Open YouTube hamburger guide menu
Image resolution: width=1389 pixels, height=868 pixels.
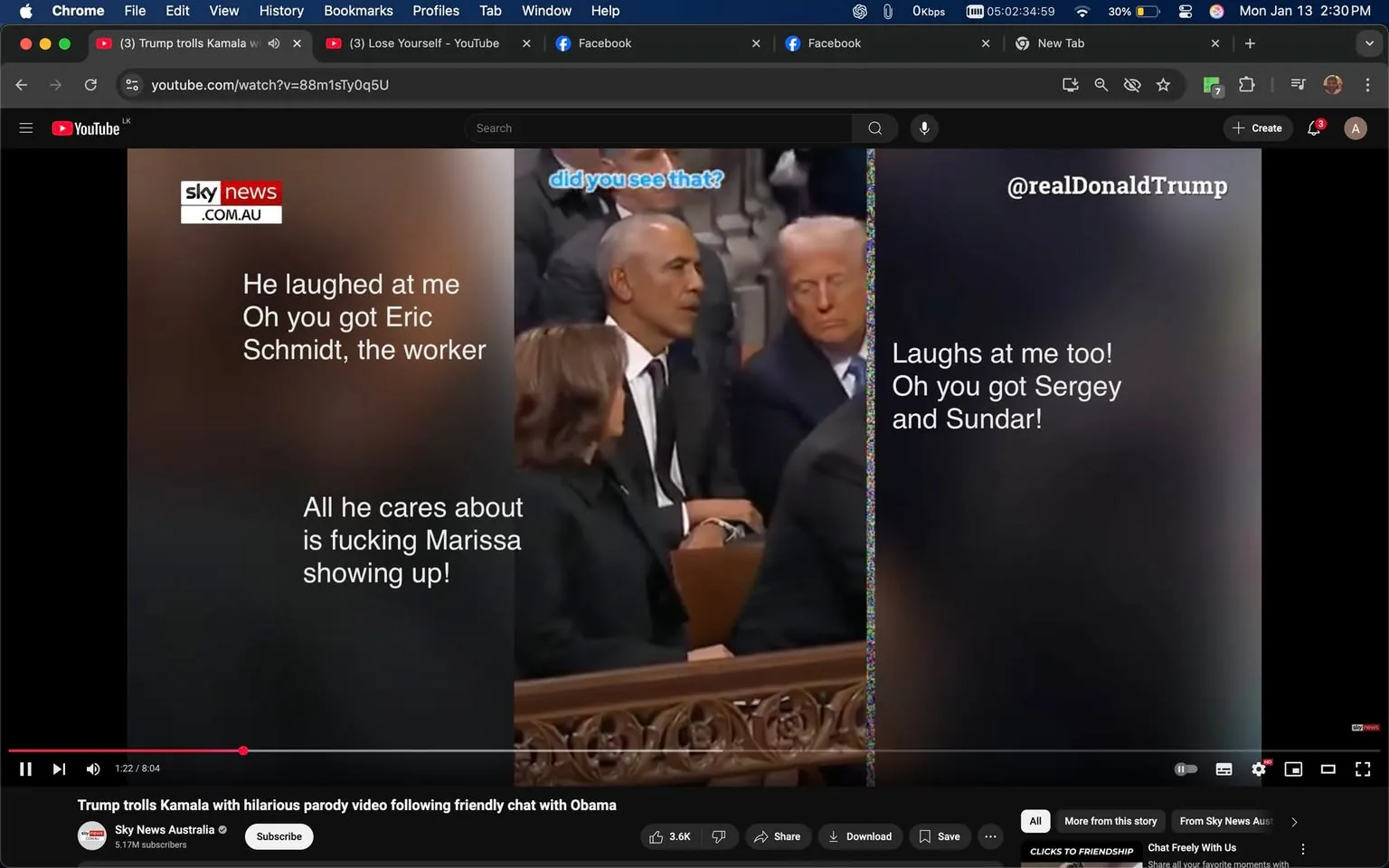click(25, 128)
